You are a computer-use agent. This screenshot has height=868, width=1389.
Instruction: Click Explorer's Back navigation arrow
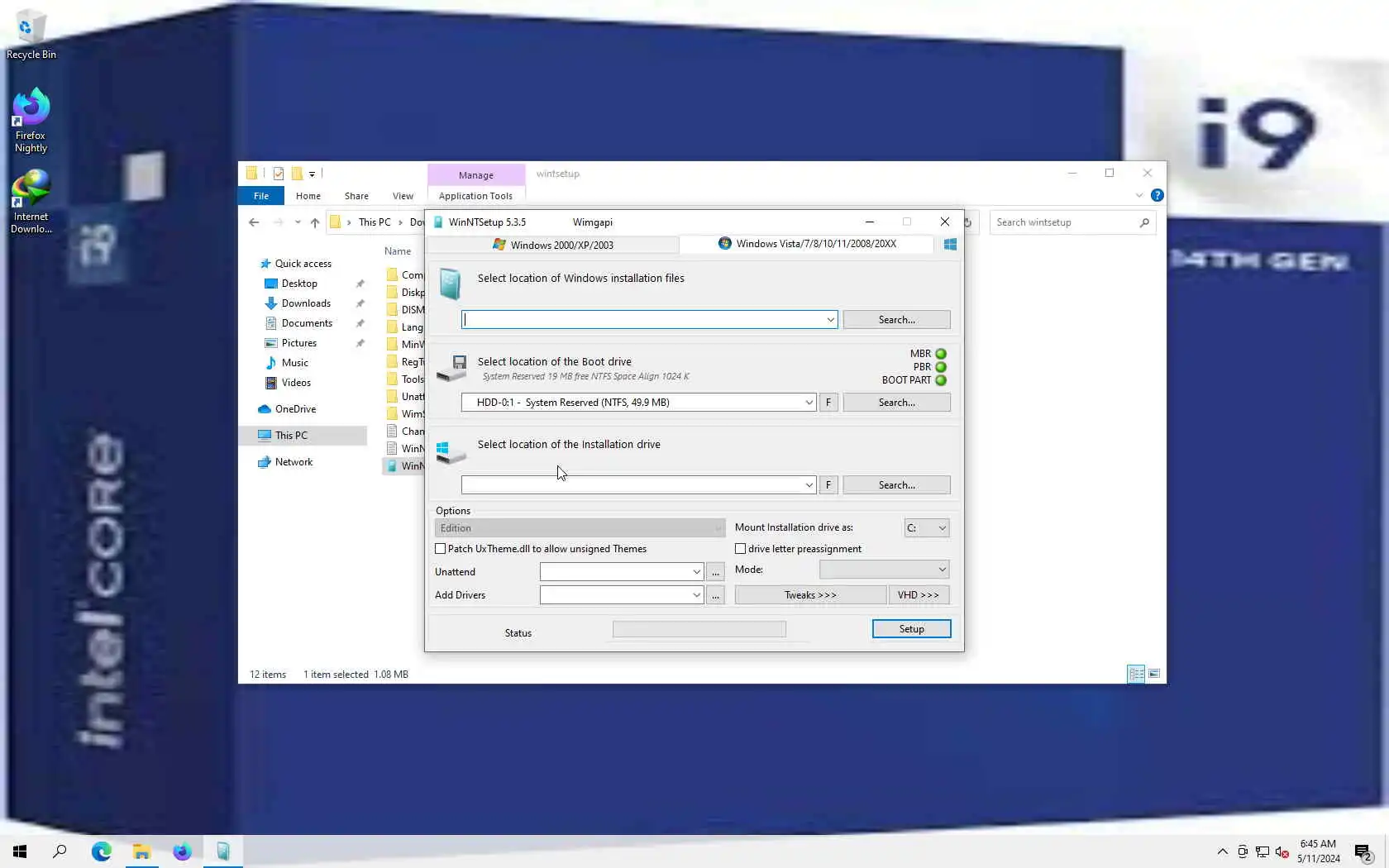254,222
